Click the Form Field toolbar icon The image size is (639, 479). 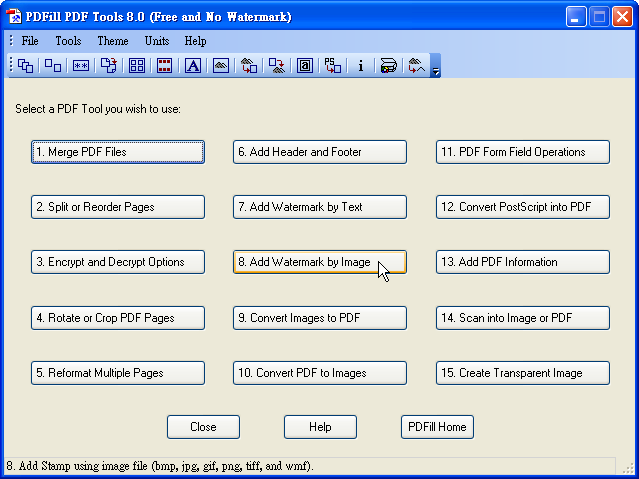(x=305, y=65)
